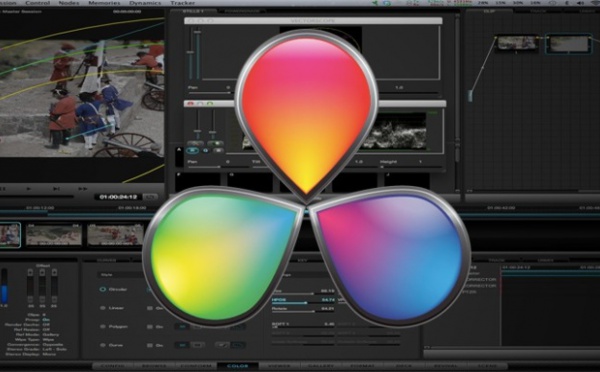Select the first corrector node thumbnail
The width and height of the screenshot is (600, 372).
click(517, 43)
